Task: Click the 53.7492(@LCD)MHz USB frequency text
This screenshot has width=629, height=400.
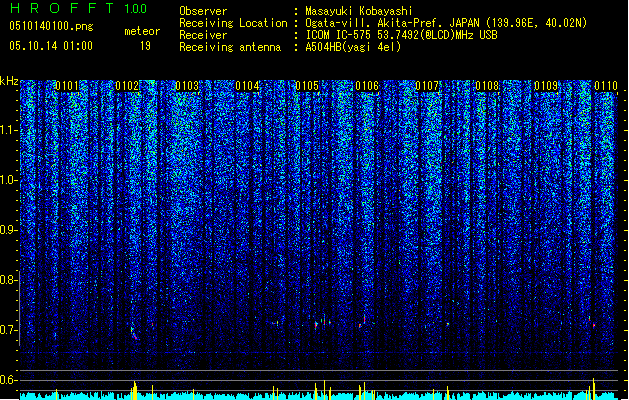Action: 439,35
